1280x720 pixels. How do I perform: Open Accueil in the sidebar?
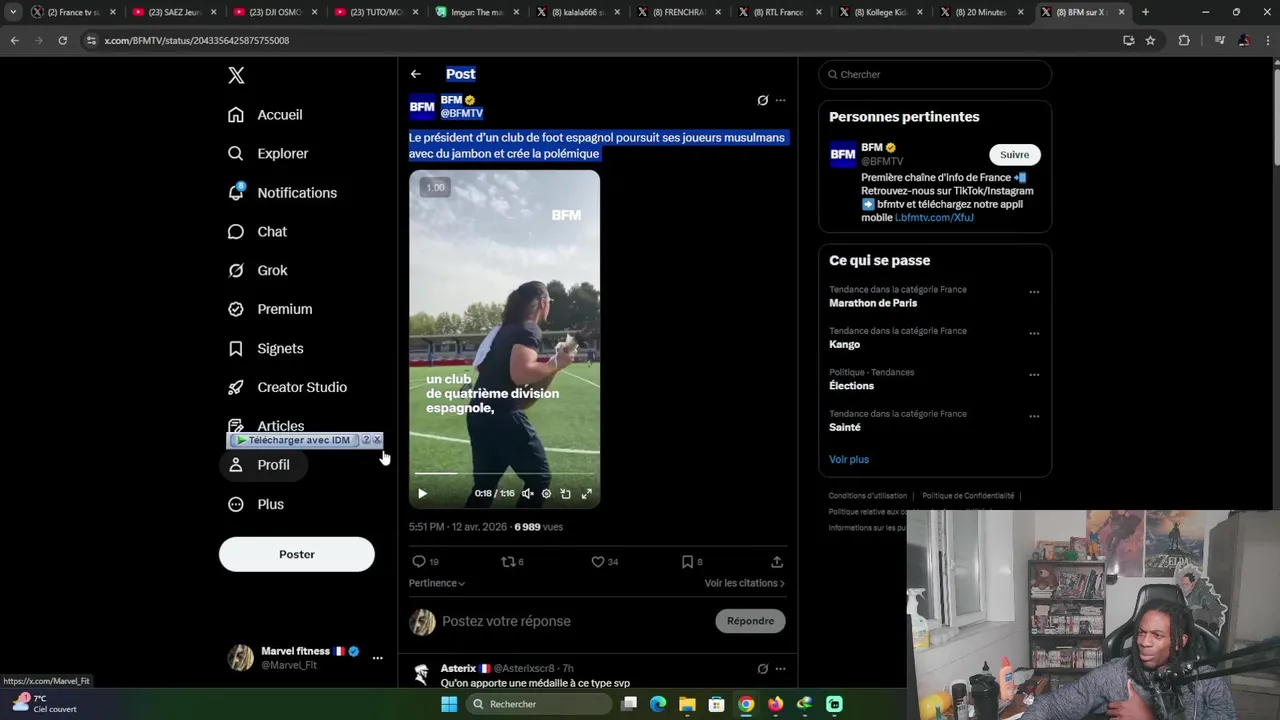click(x=265, y=115)
